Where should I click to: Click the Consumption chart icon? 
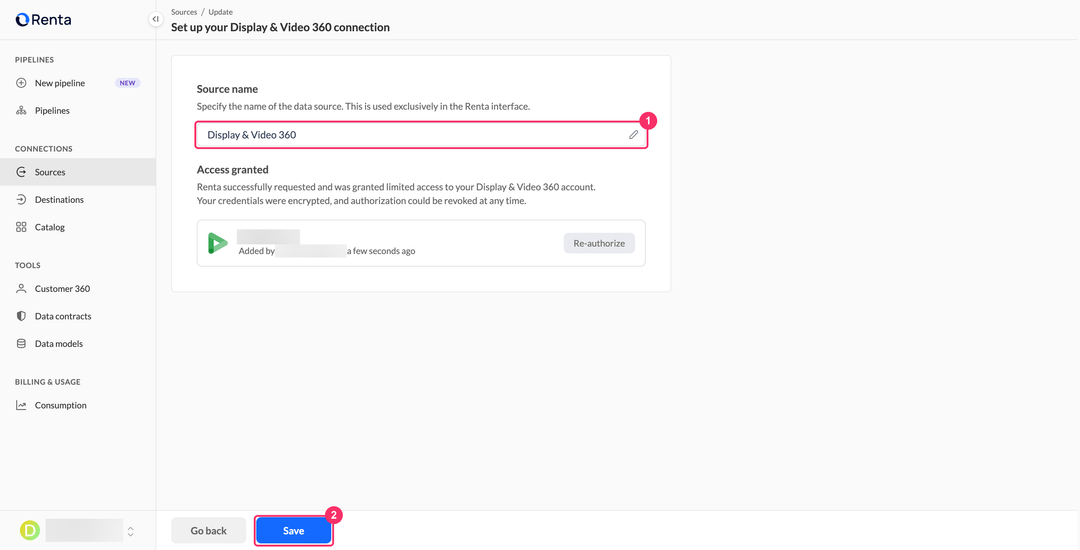(21, 405)
